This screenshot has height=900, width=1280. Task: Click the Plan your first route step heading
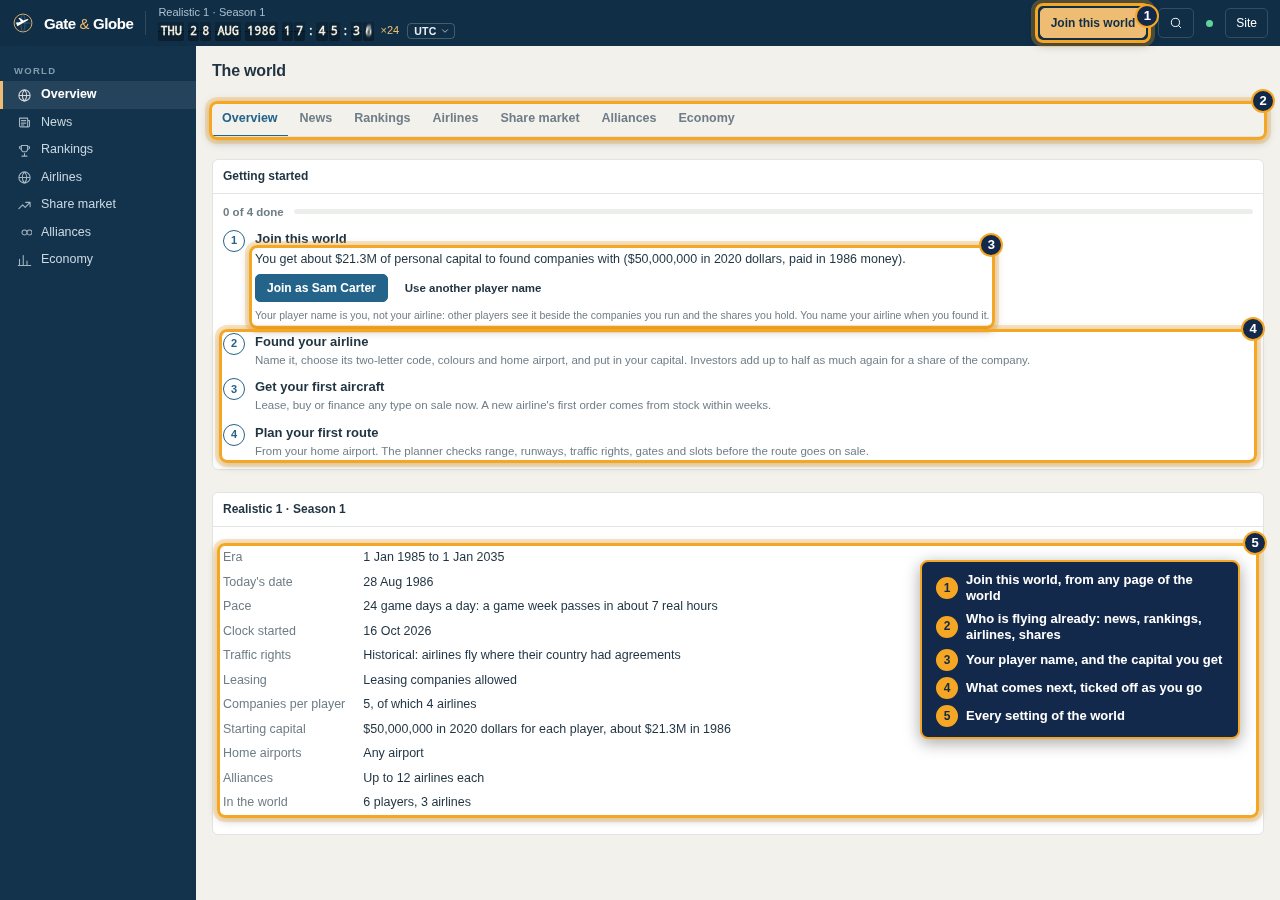pyautogui.click(x=316, y=433)
